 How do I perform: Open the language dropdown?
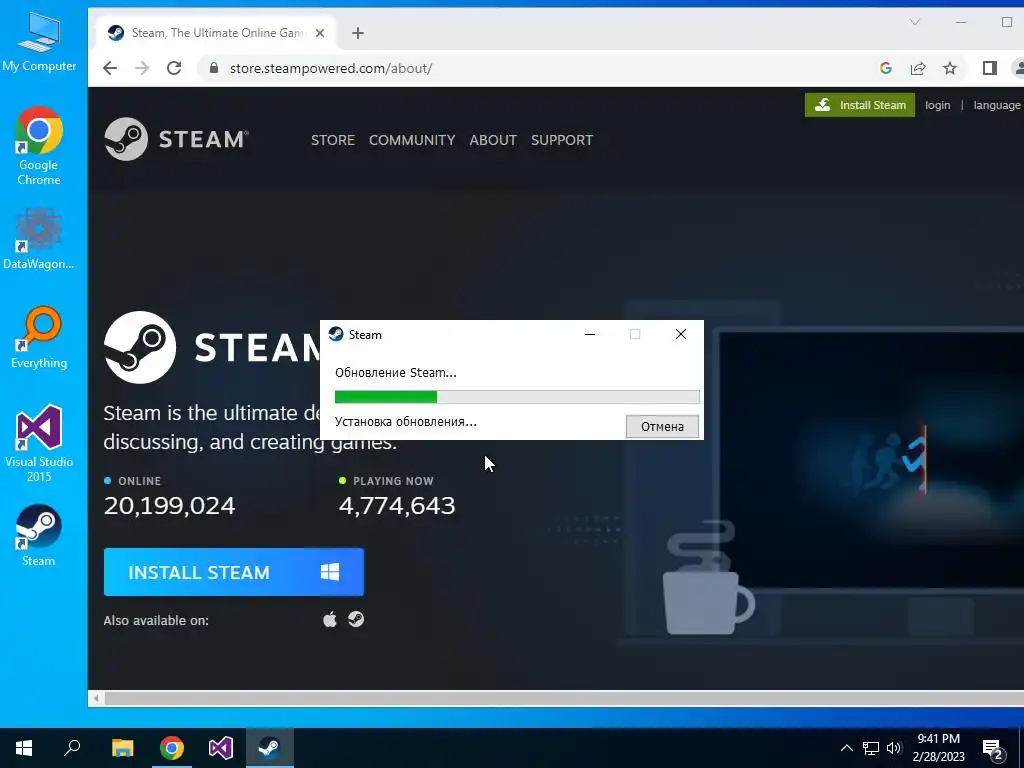pyautogui.click(x=997, y=105)
